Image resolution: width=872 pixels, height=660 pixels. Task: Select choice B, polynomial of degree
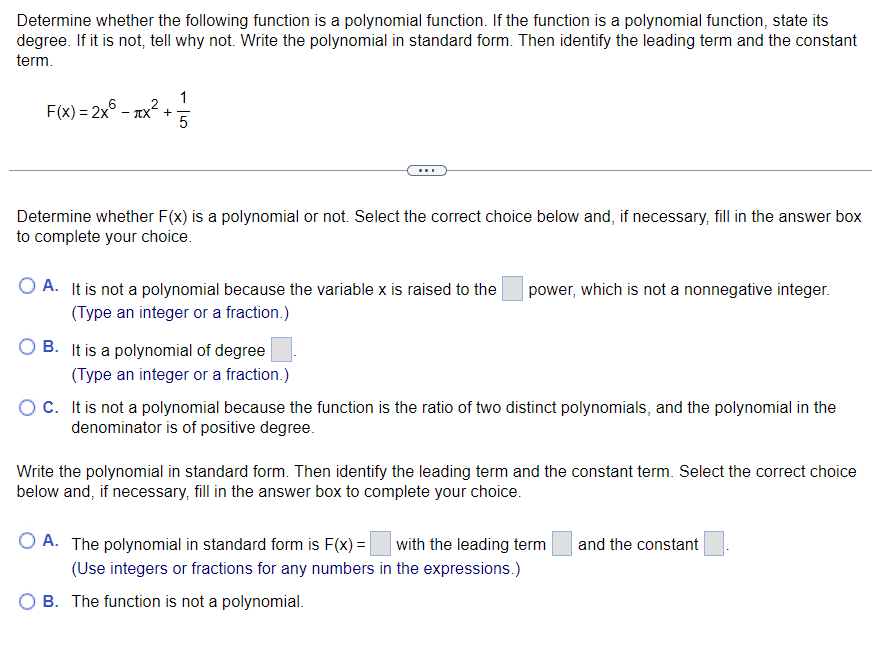[26, 347]
